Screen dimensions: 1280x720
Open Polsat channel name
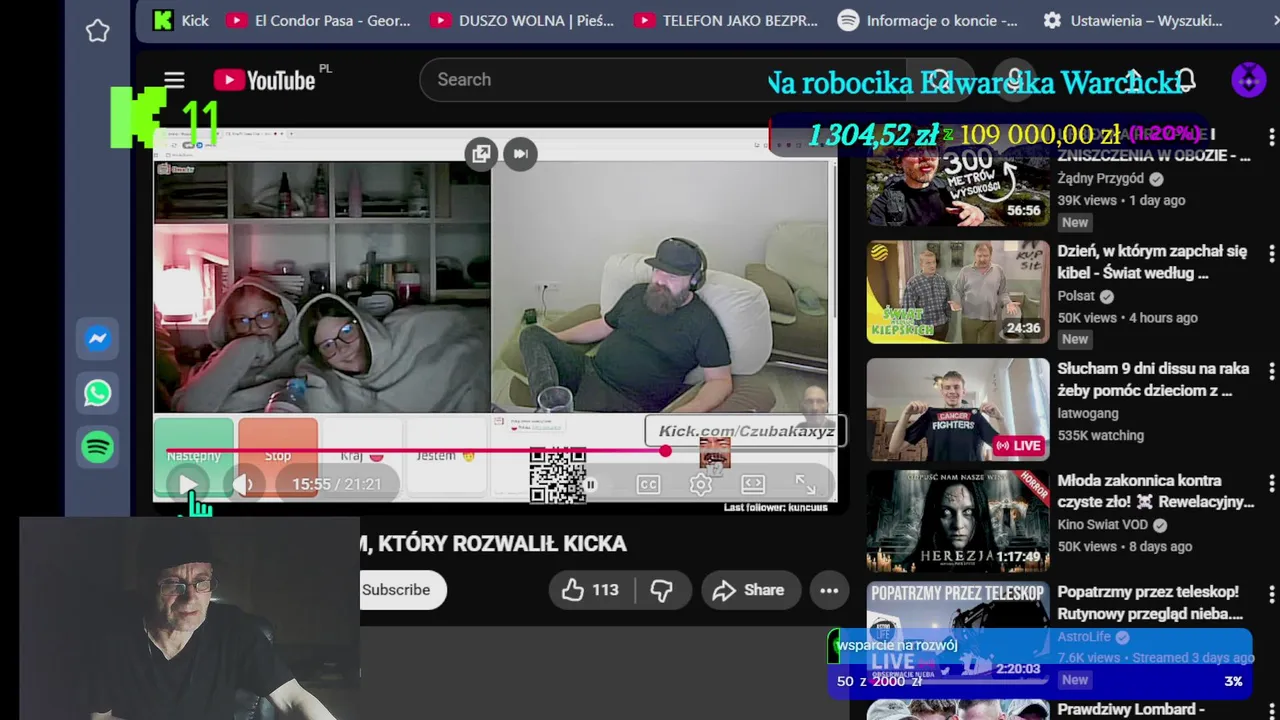click(x=1076, y=296)
